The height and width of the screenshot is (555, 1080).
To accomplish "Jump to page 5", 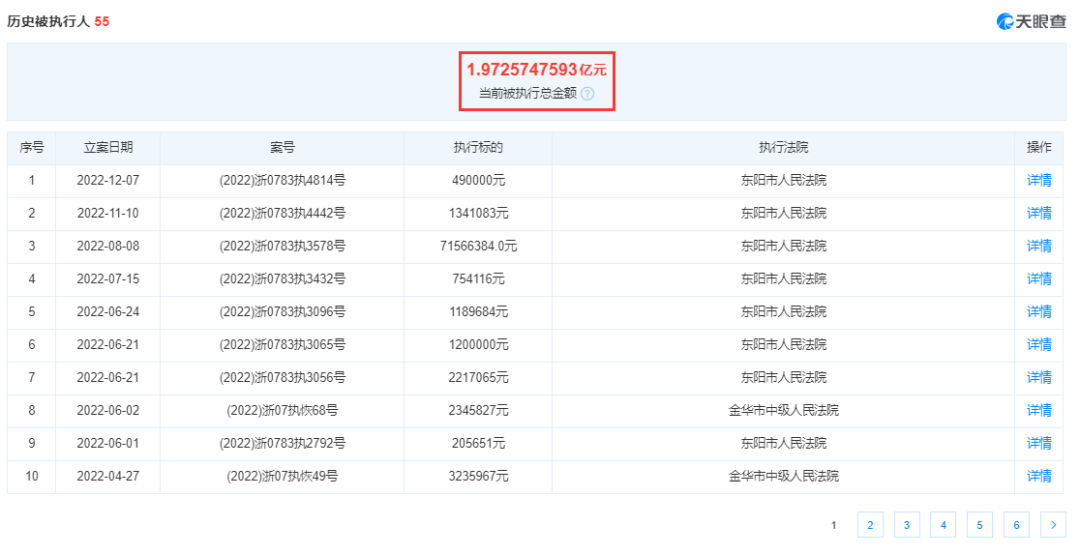I will click(x=979, y=524).
